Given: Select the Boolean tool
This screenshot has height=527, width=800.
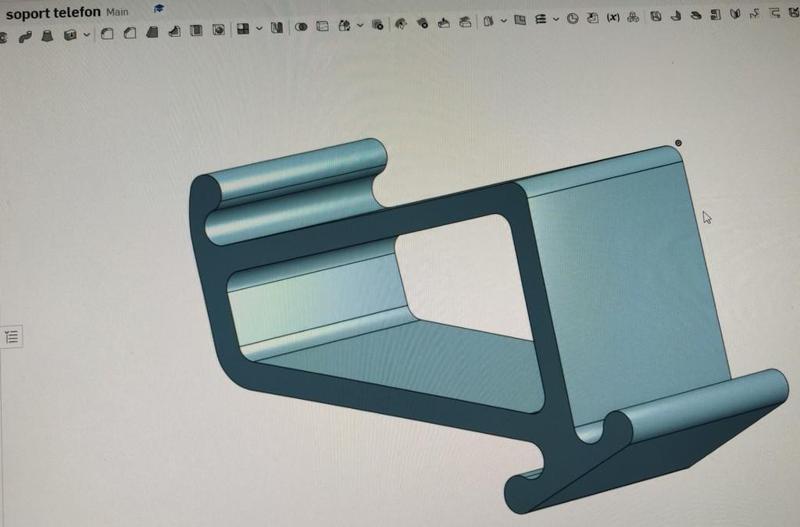Looking at the screenshot, I should tap(301, 27).
